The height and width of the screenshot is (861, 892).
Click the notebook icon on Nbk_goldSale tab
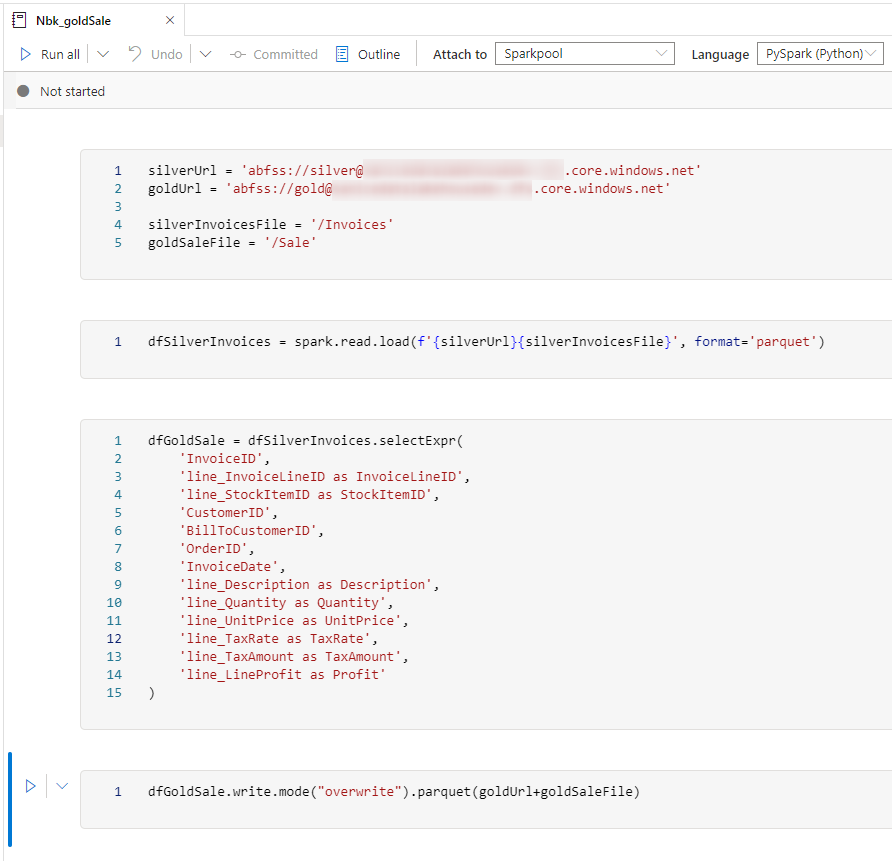click(x=19, y=20)
